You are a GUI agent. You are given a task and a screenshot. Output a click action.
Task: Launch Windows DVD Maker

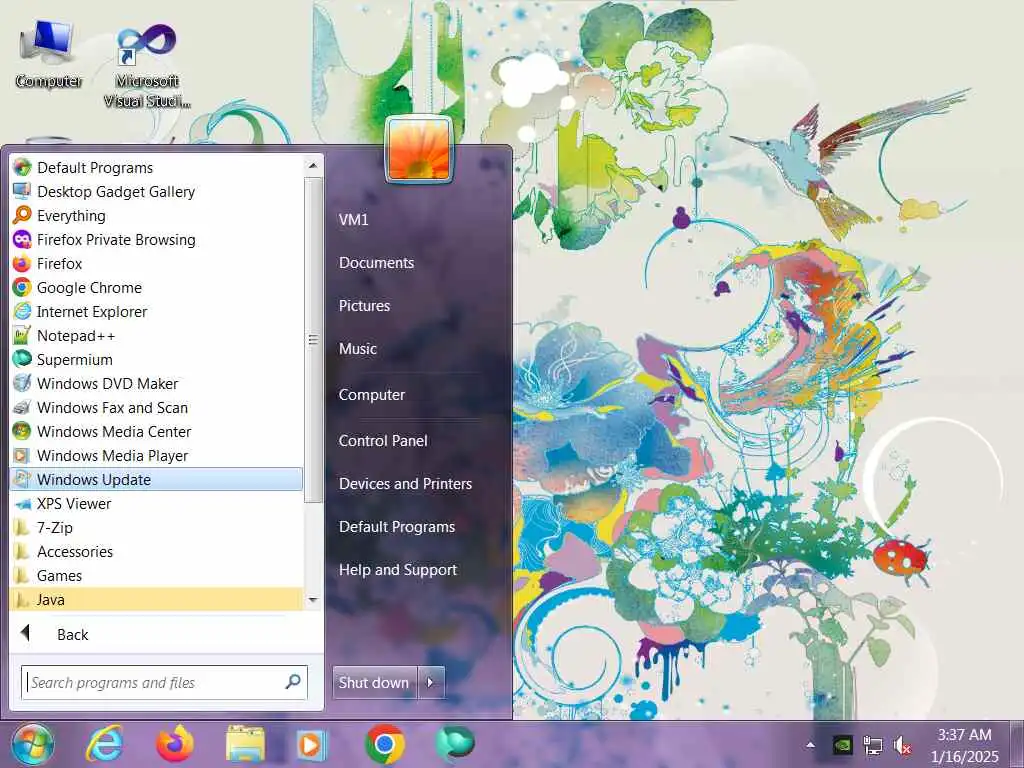coord(156,384)
